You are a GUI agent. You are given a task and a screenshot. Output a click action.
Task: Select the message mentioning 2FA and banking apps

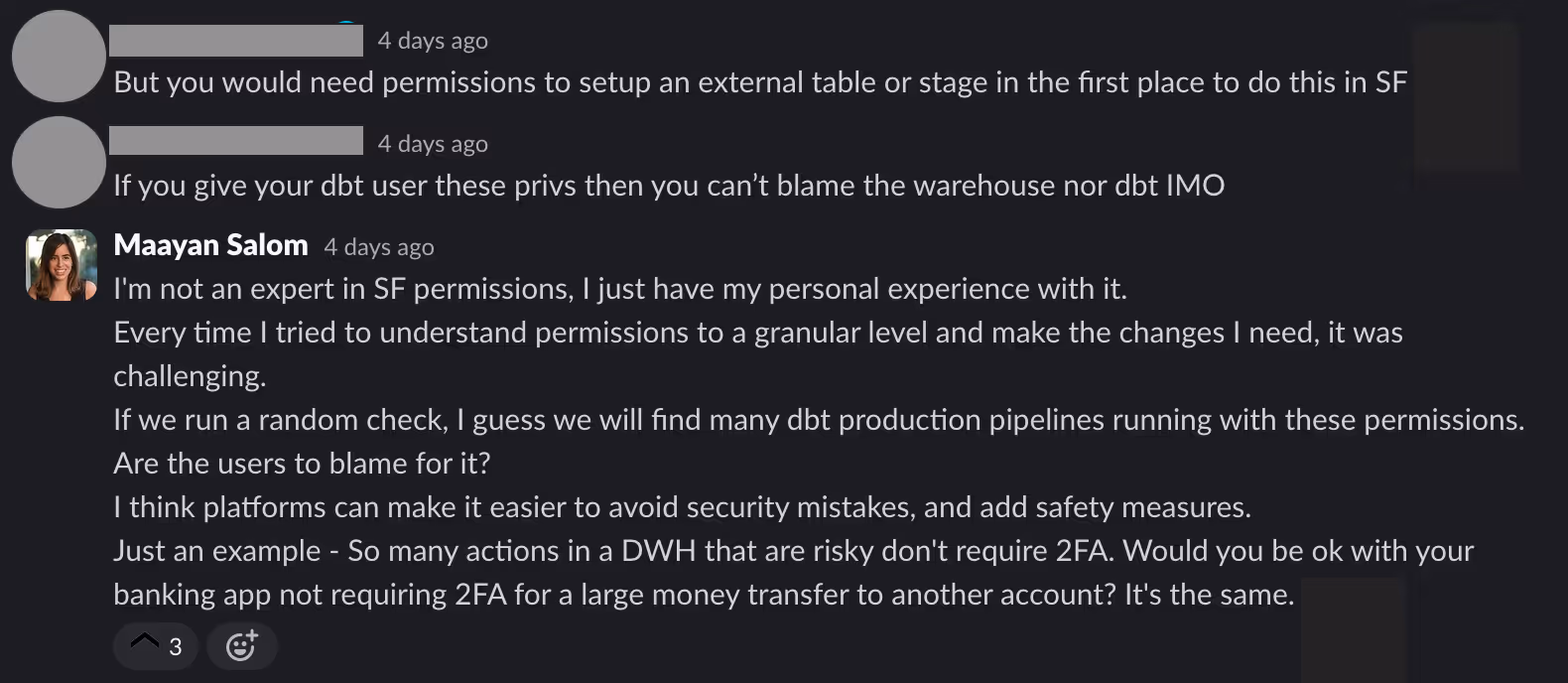(695, 572)
